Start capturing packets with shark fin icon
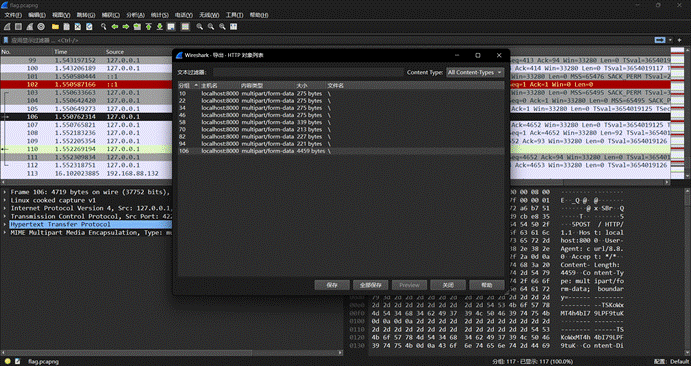The width and height of the screenshot is (691, 366). 7,27
